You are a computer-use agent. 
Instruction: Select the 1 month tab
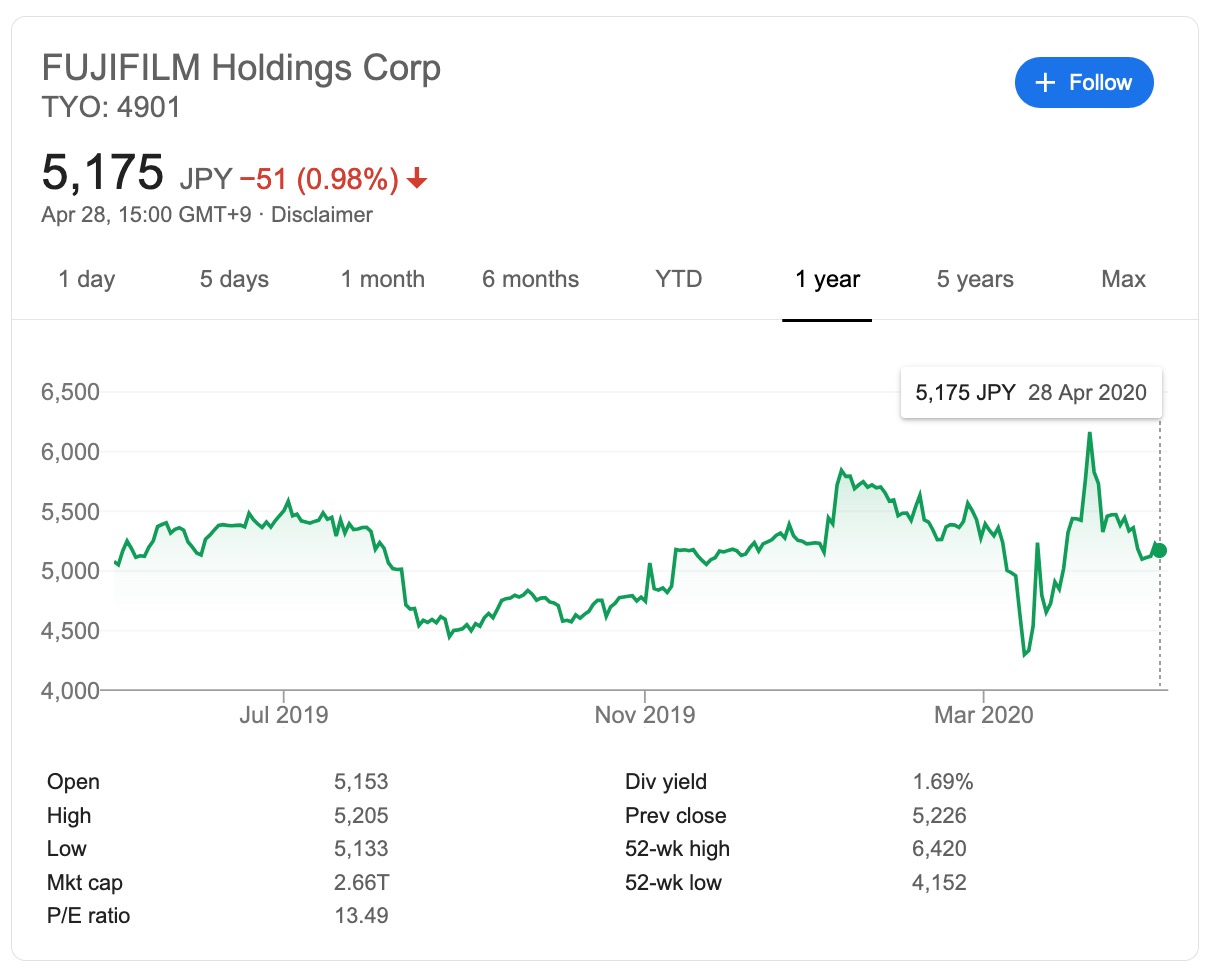pos(383,279)
